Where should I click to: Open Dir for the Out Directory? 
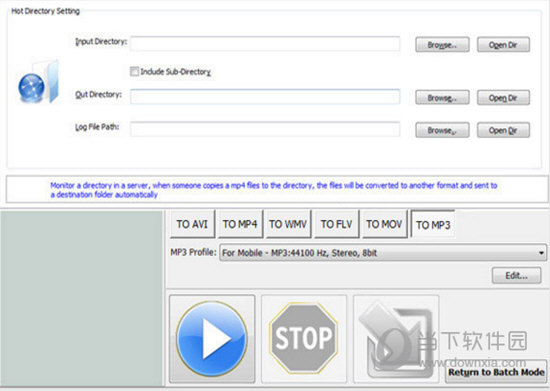503,98
